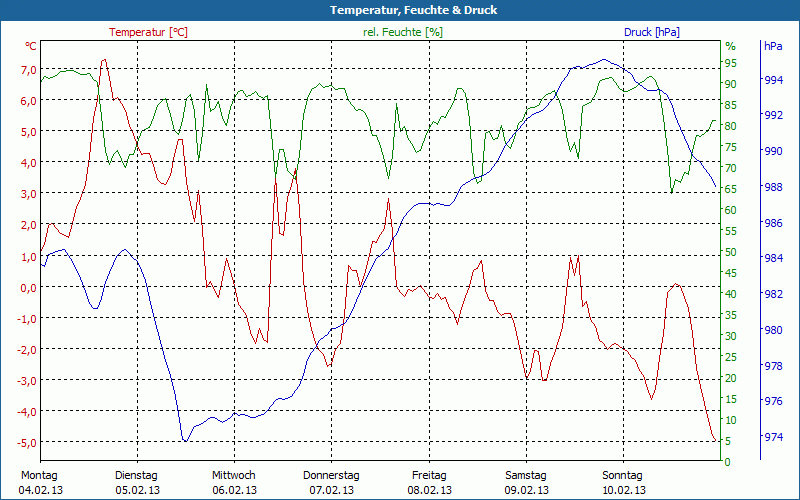800x500 pixels.
Task: Click the '40' humidity axis value
Action: click(731, 294)
